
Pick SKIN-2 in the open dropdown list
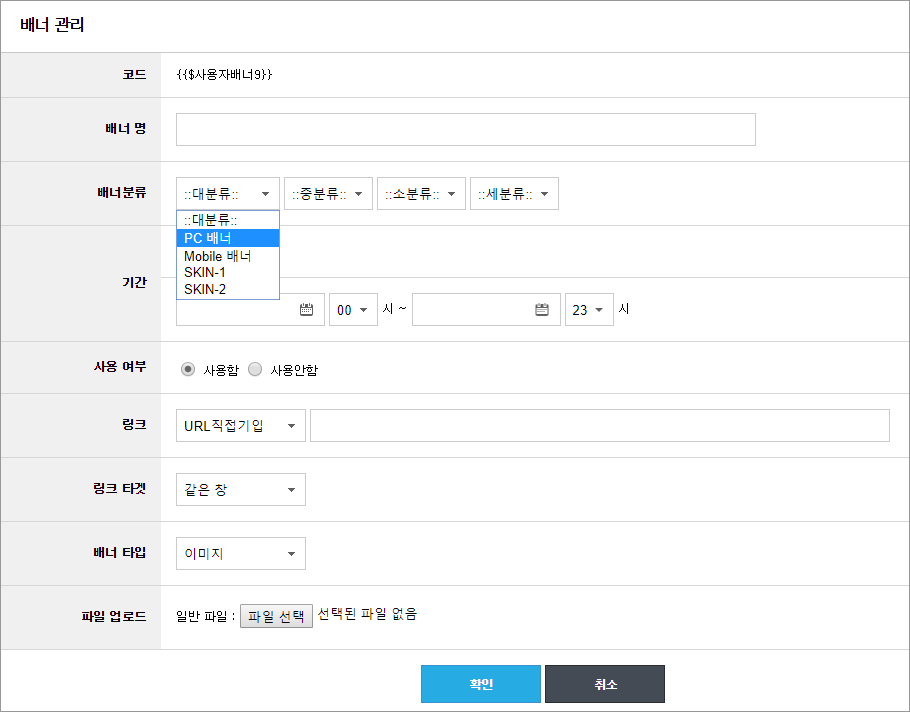click(x=228, y=289)
